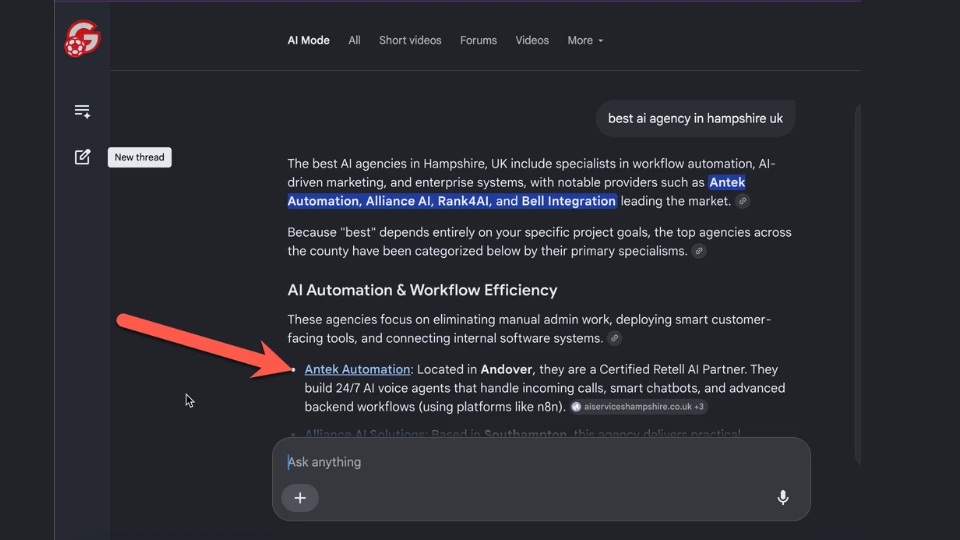Viewport: 960px width, 540px height.
Task: Click the plus attach button
Action: pos(300,498)
